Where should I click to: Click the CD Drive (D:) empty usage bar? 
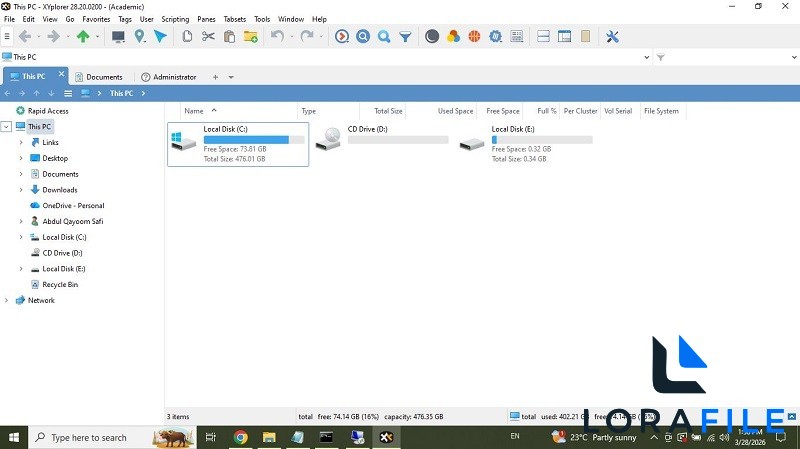pyautogui.click(x=398, y=140)
